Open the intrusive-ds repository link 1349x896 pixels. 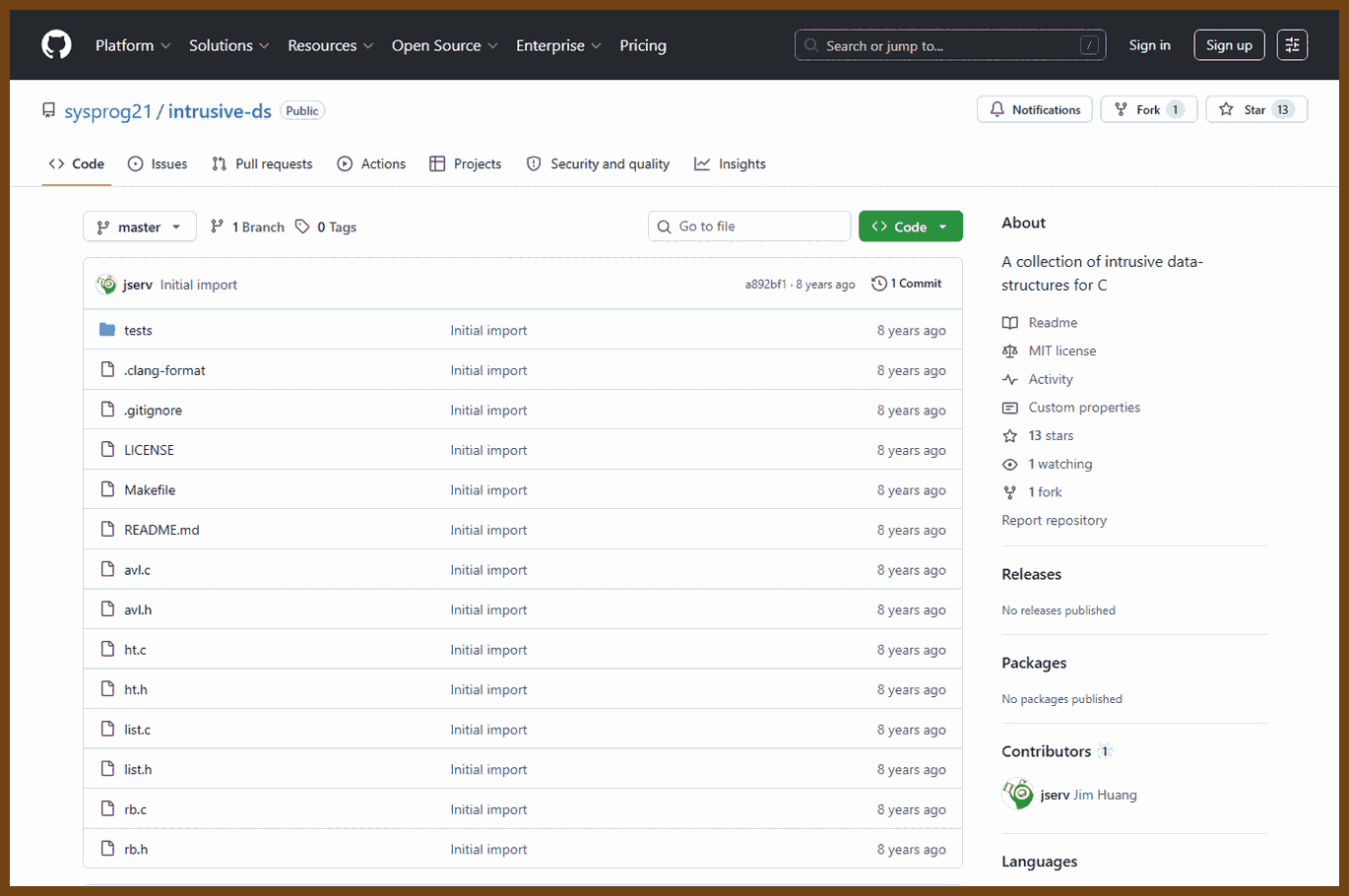220,111
